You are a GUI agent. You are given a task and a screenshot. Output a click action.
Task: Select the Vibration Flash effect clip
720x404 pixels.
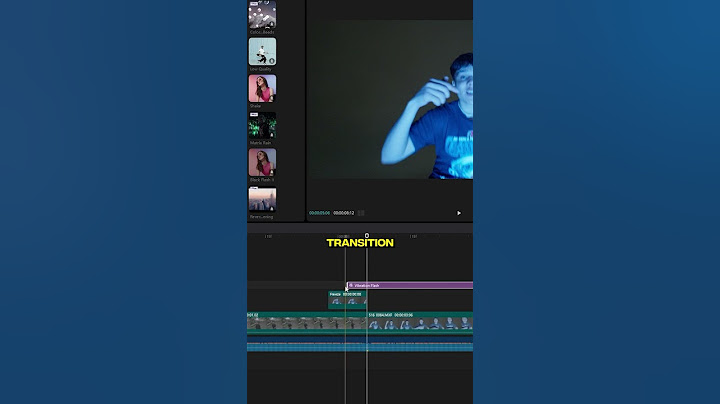410,286
